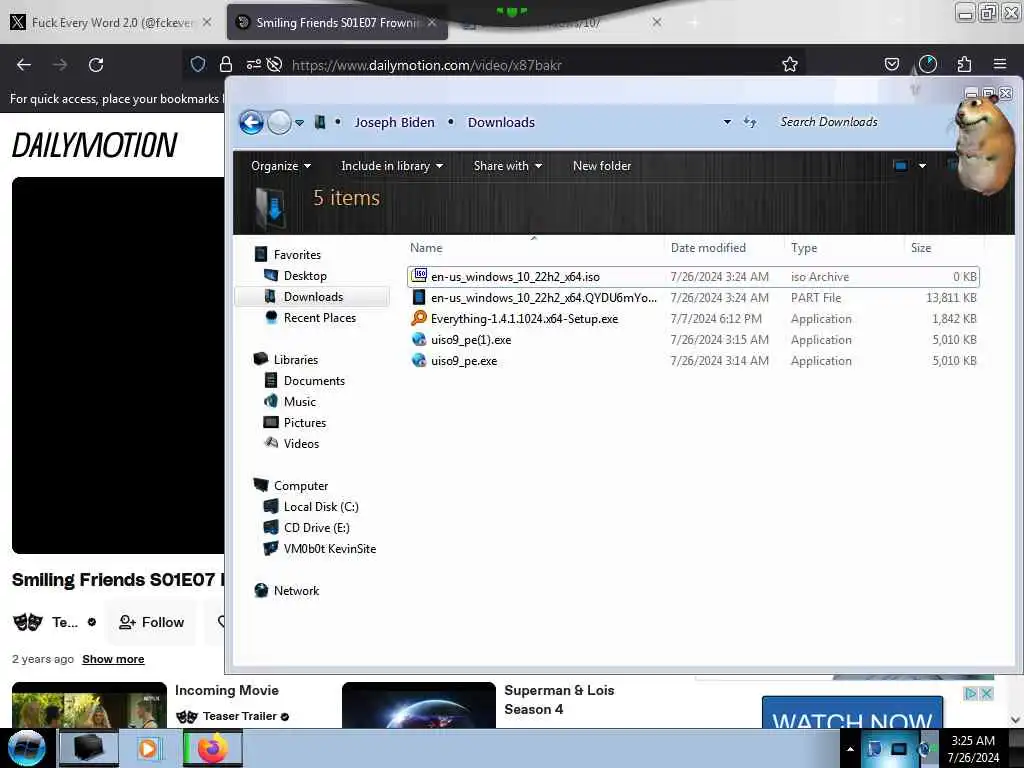Select the en-us_windows_10_22h2_x64.iso file icon

tap(419, 276)
